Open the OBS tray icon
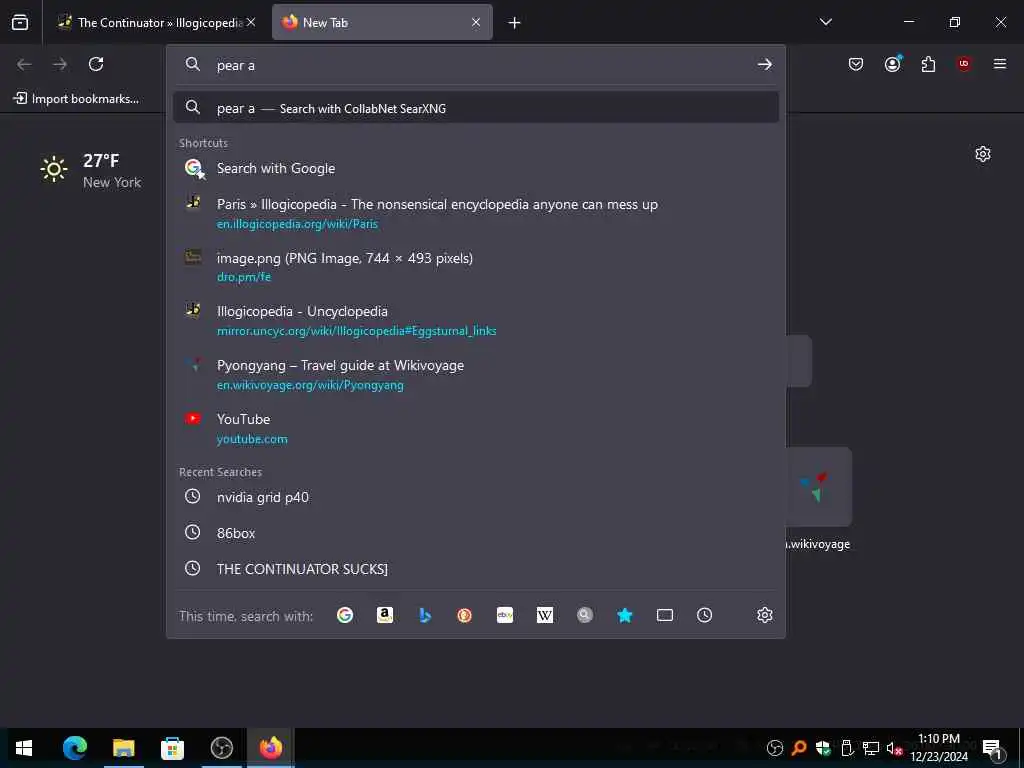The image size is (1024, 768). pyautogui.click(x=775, y=748)
